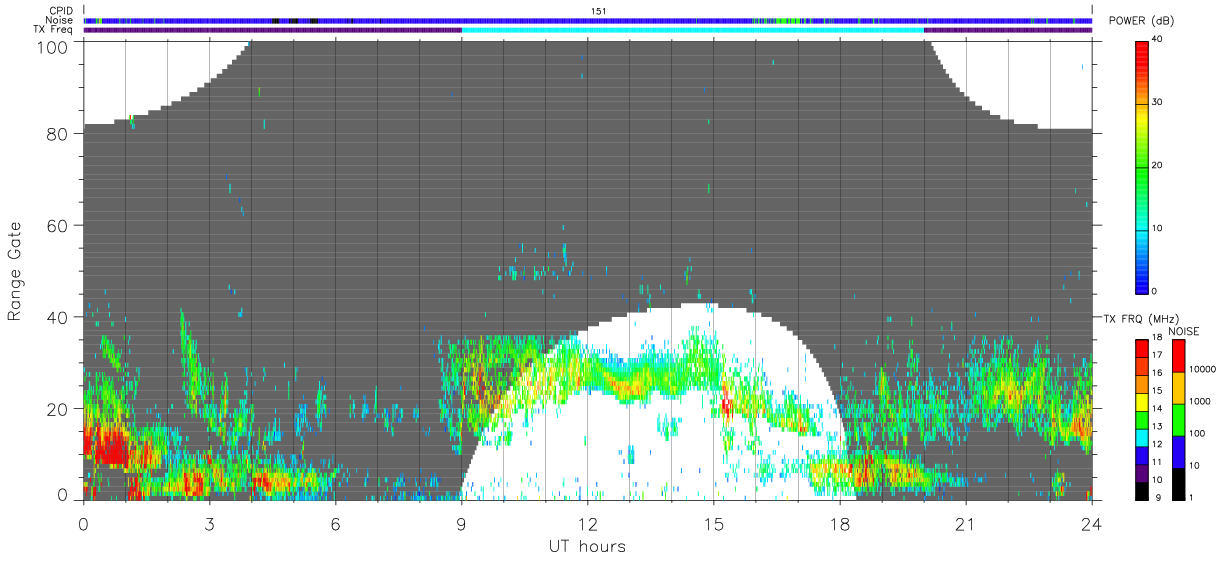The height and width of the screenshot is (567, 1228).
Task: Click the '14' label on the TX FRQ scale
Action: coord(1157,408)
